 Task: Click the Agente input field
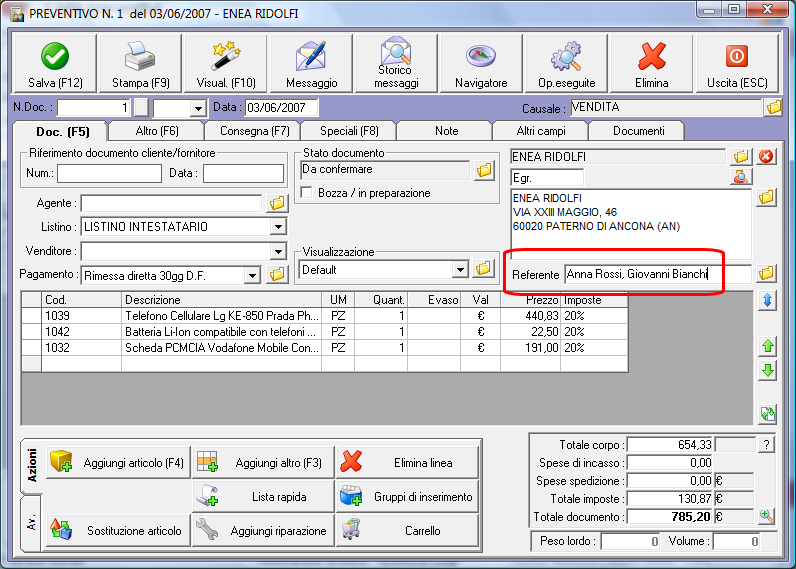click(171, 203)
